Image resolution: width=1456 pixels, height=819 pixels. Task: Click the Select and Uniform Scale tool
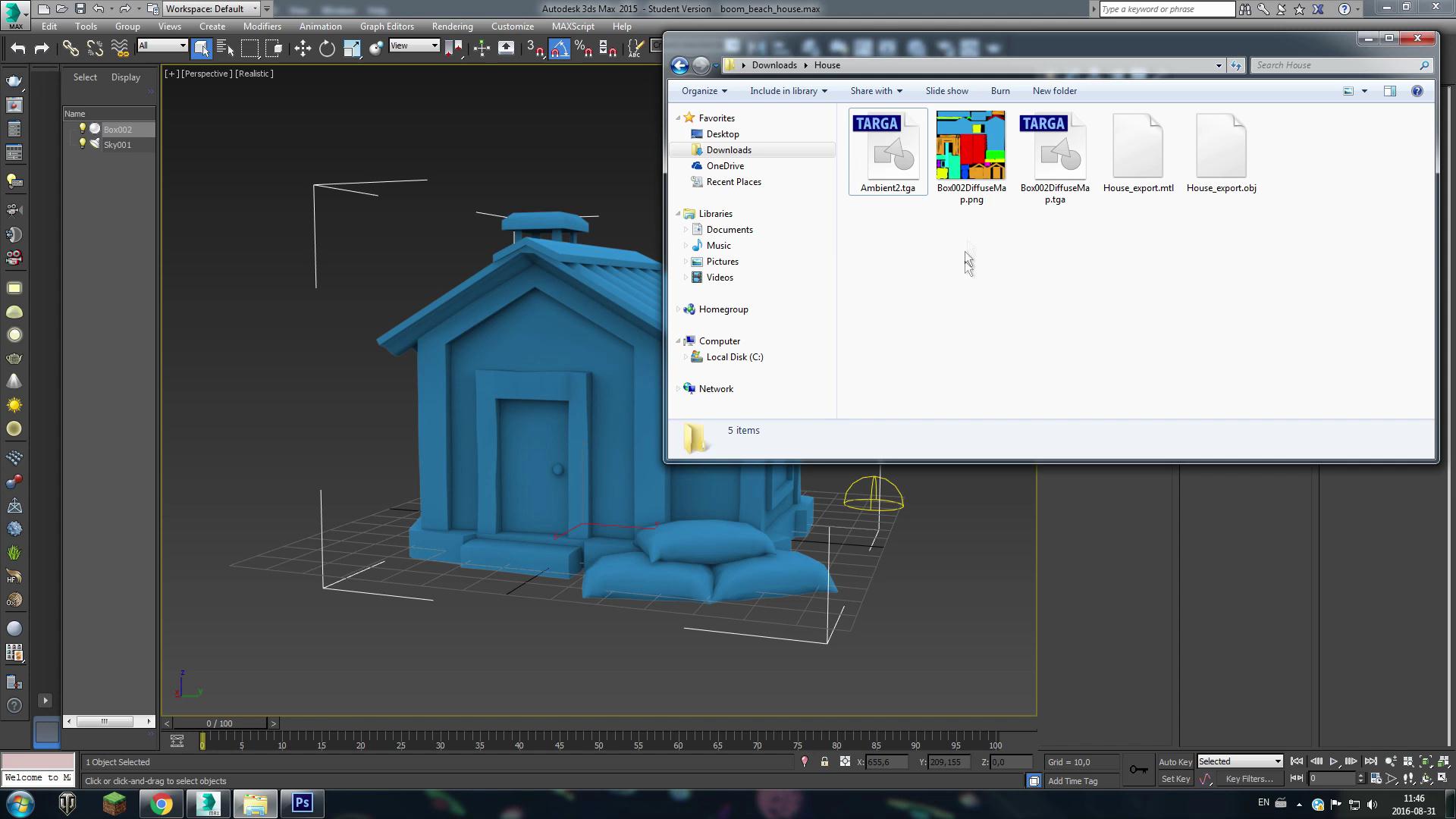(x=352, y=49)
